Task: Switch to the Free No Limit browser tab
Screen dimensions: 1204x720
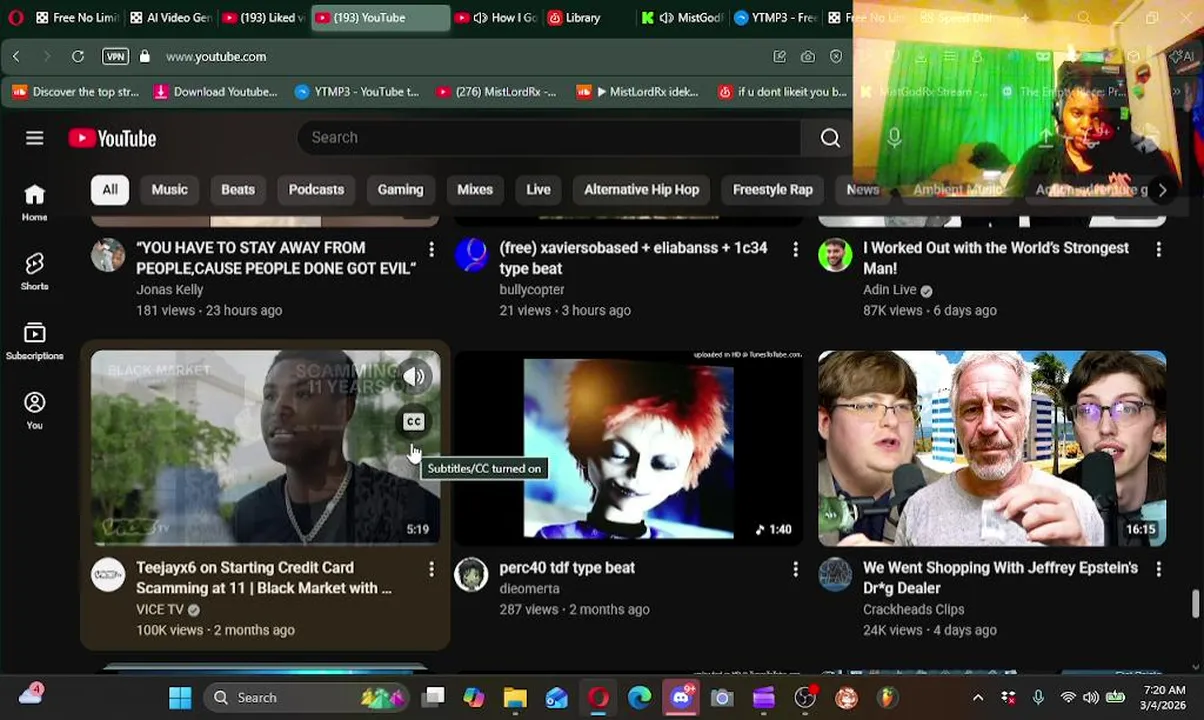Action: click(x=75, y=18)
